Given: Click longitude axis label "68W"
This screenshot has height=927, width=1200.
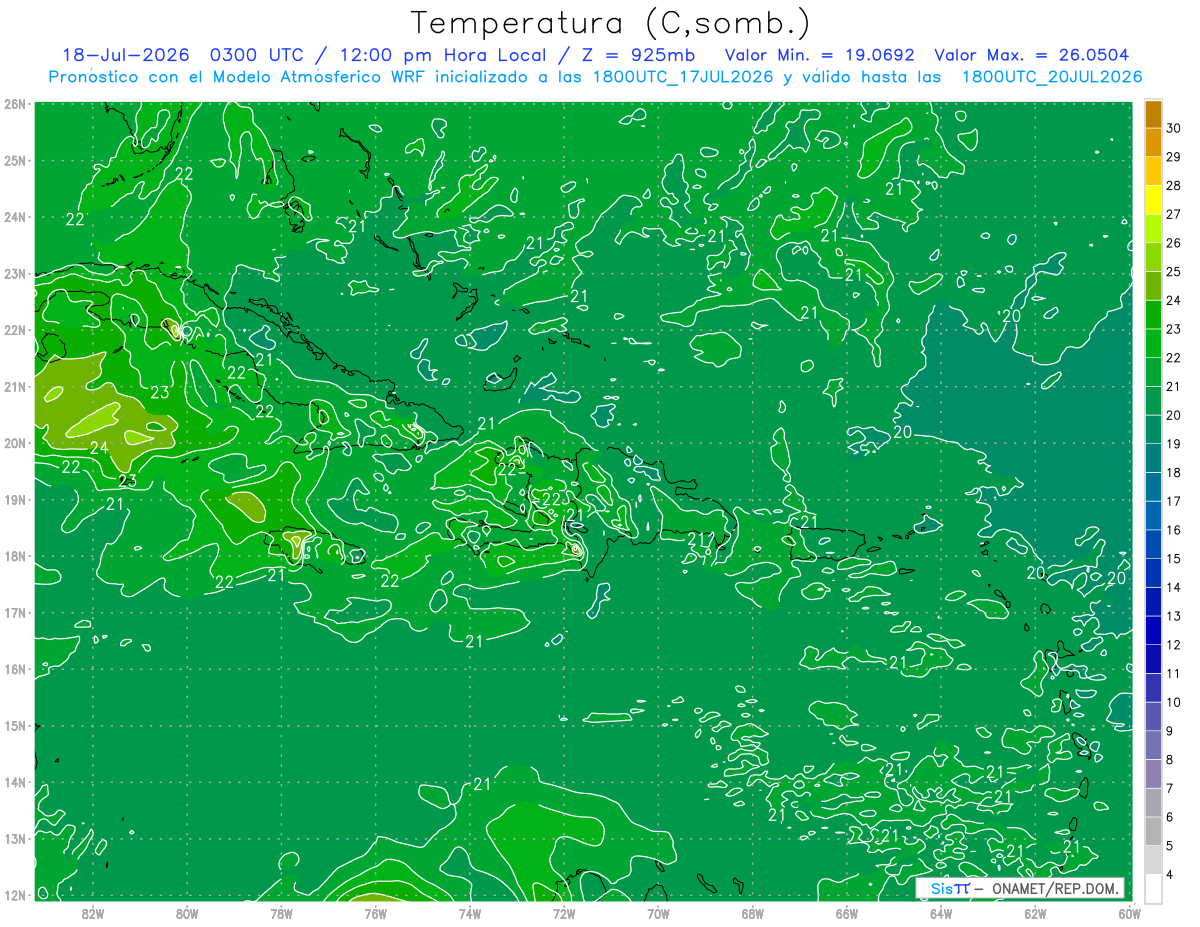Looking at the screenshot, I should [752, 913].
